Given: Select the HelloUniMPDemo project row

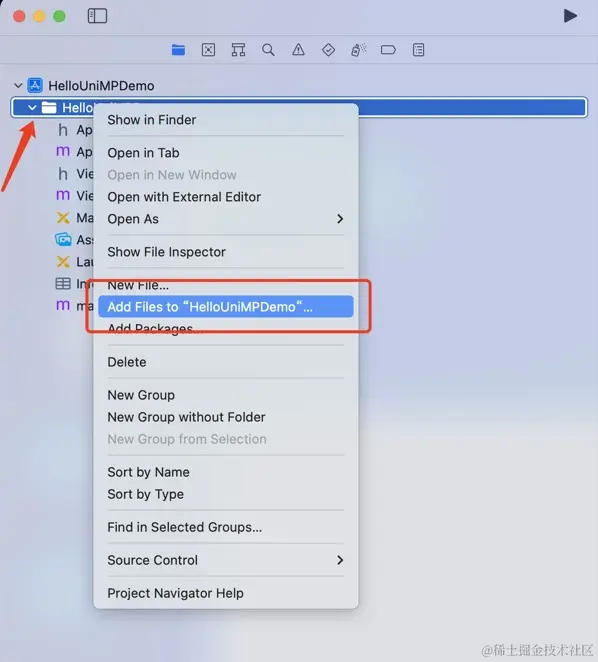Looking at the screenshot, I should 299,85.
